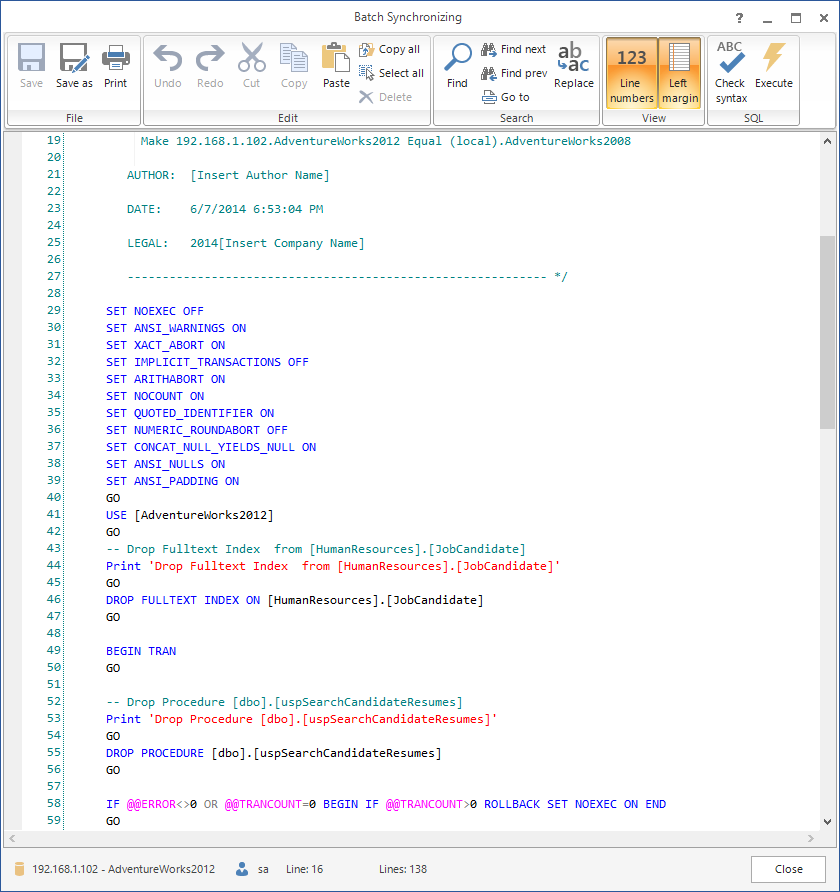
Task: Print the script
Action: tap(115, 65)
